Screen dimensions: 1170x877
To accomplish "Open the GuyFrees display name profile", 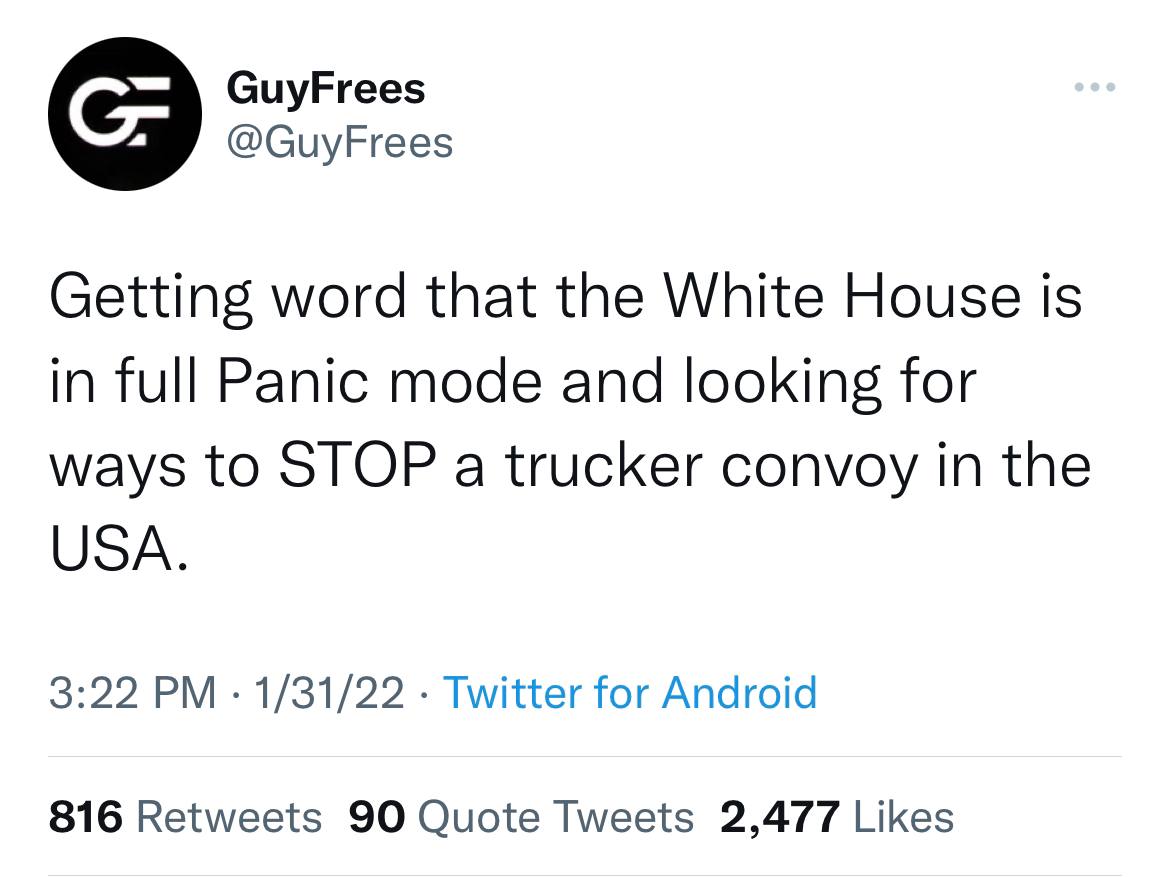I will [x=325, y=90].
